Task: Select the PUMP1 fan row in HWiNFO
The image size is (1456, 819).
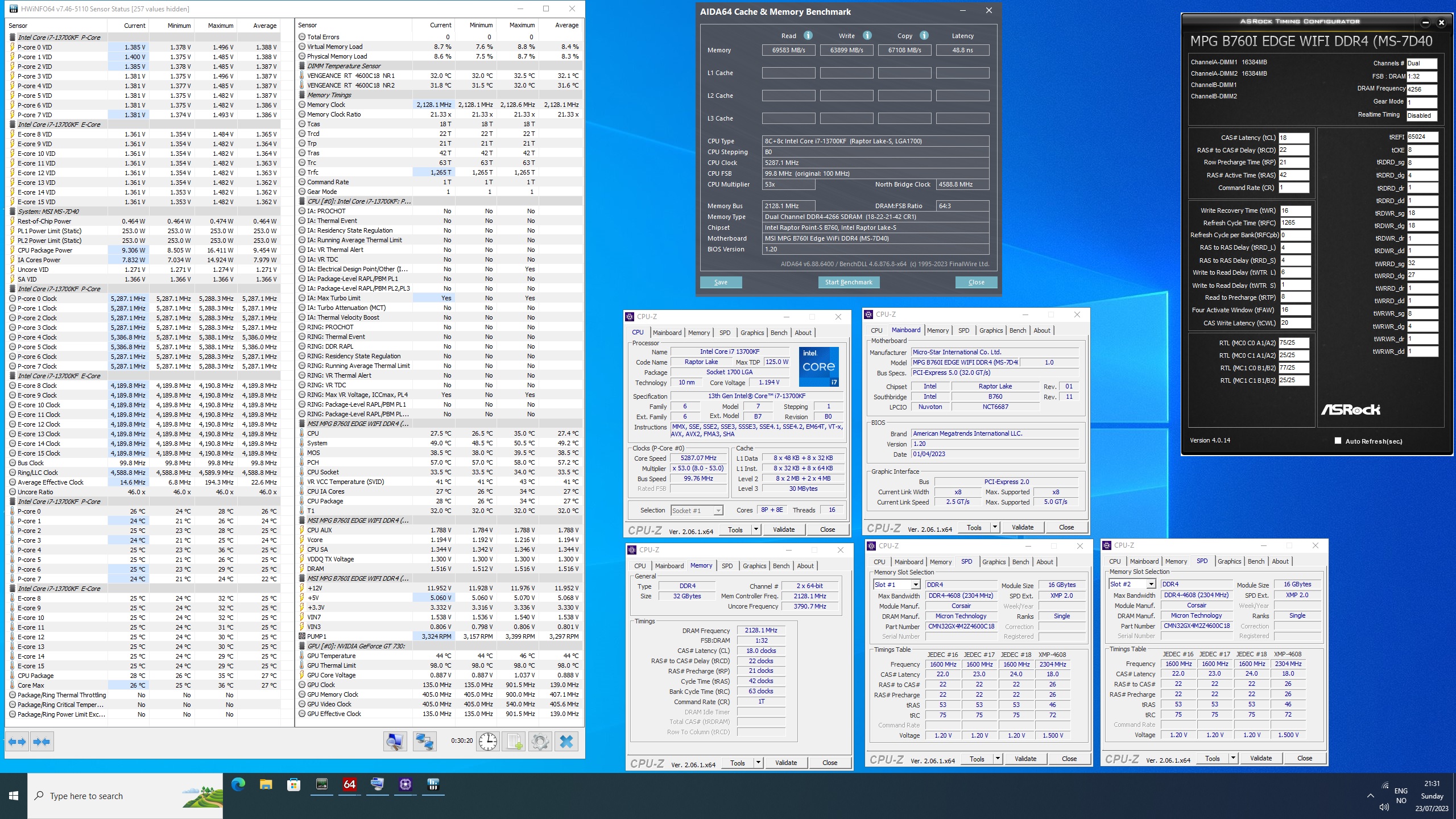Action: click(x=439, y=636)
